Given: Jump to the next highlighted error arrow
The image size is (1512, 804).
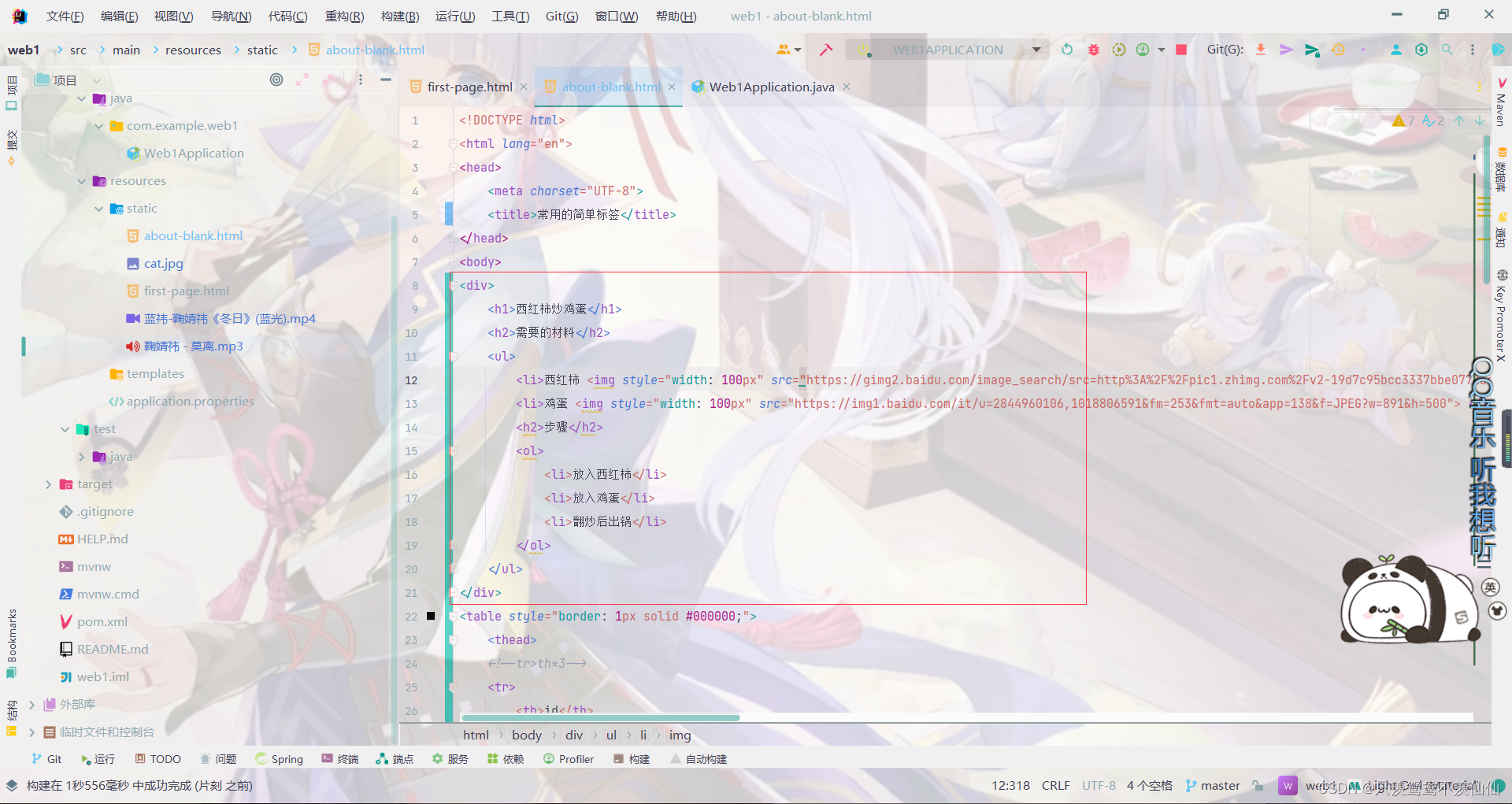Looking at the screenshot, I should tap(1480, 120).
